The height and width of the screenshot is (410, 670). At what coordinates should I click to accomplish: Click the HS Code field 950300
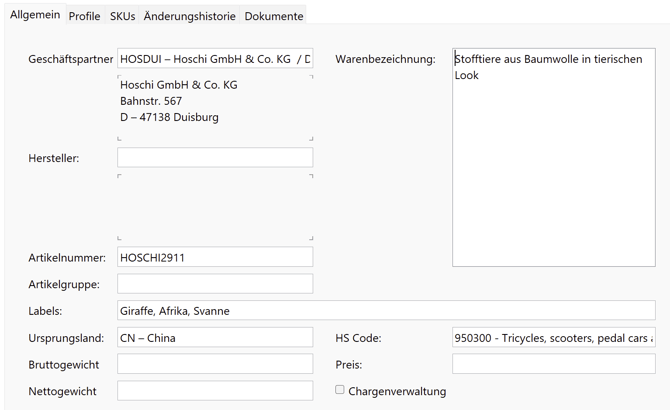[x=553, y=338]
